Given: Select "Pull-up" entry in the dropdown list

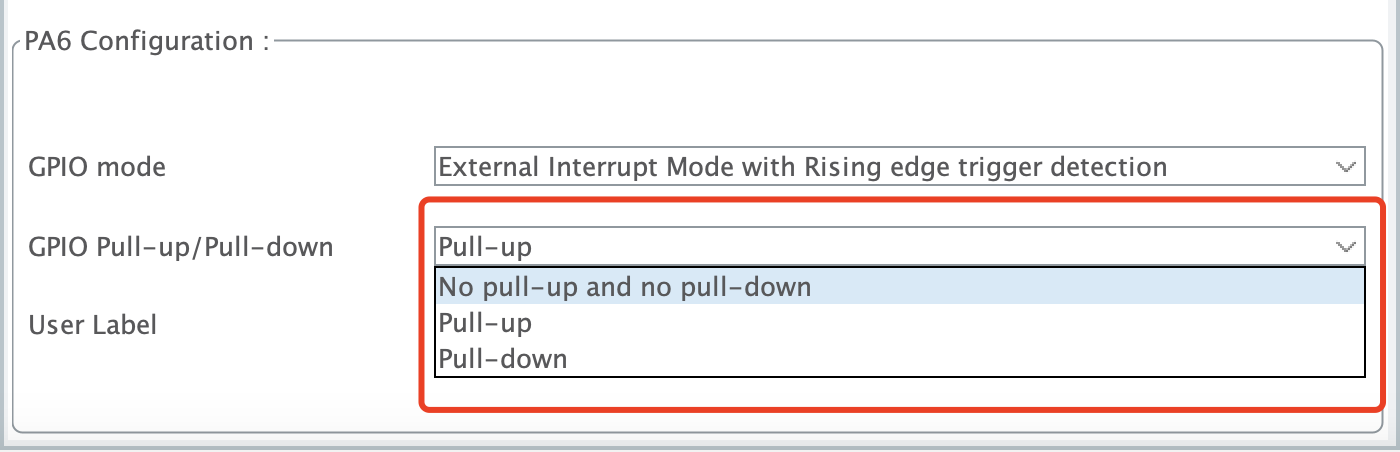Looking at the screenshot, I should [x=485, y=323].
